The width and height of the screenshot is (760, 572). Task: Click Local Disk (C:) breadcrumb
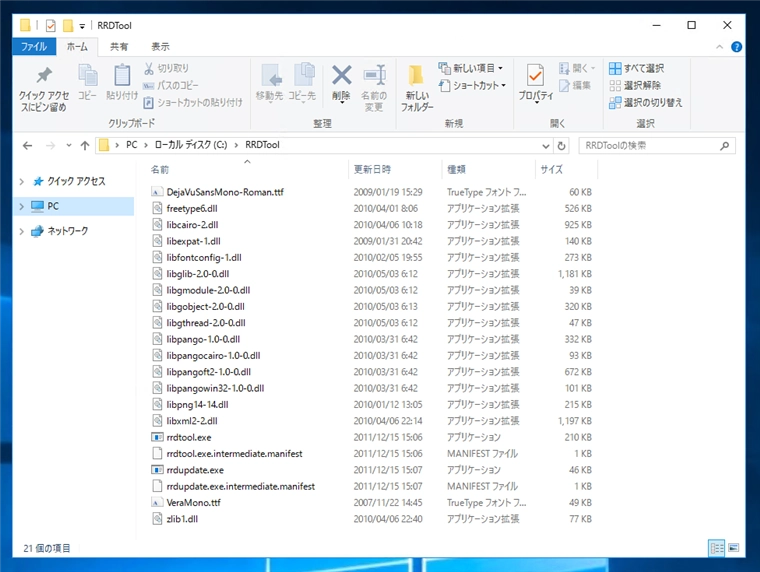point(190,145)
